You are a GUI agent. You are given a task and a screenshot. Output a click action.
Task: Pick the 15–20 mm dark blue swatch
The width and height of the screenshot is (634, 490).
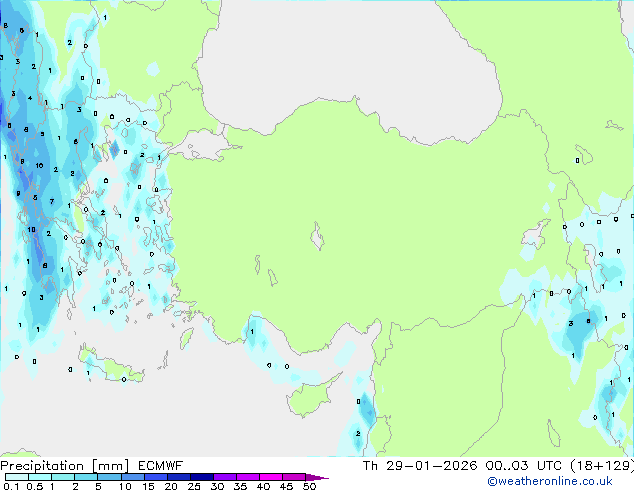click(155, 477)
